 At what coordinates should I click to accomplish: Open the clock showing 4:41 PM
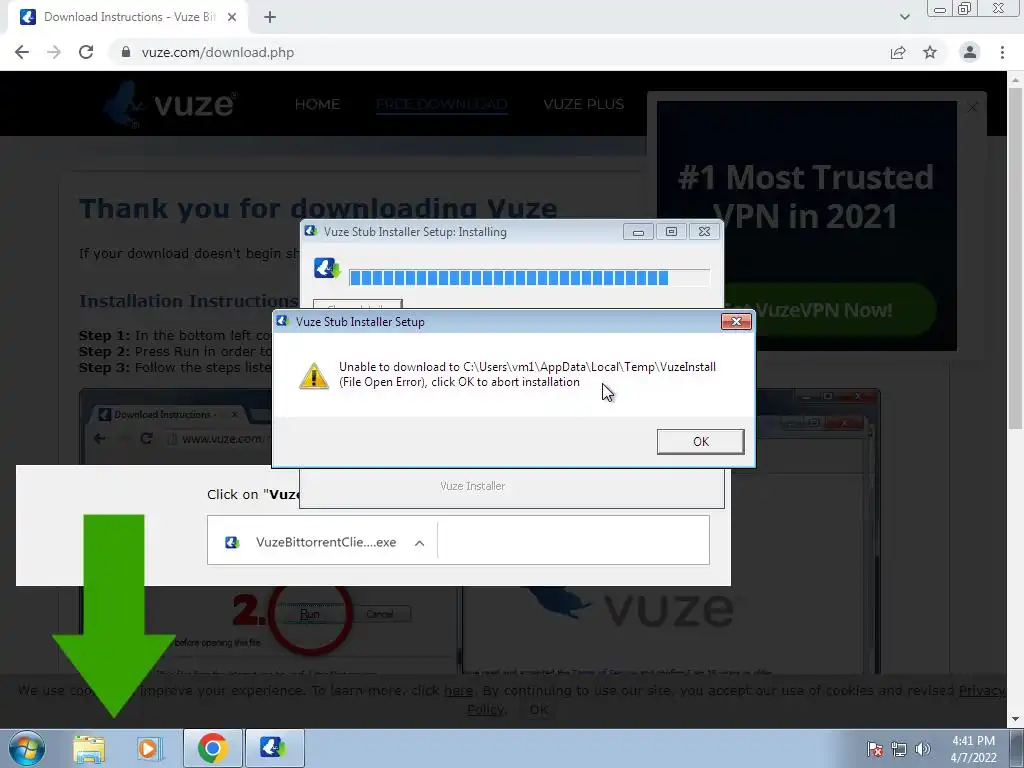click(x=973, y=749)
